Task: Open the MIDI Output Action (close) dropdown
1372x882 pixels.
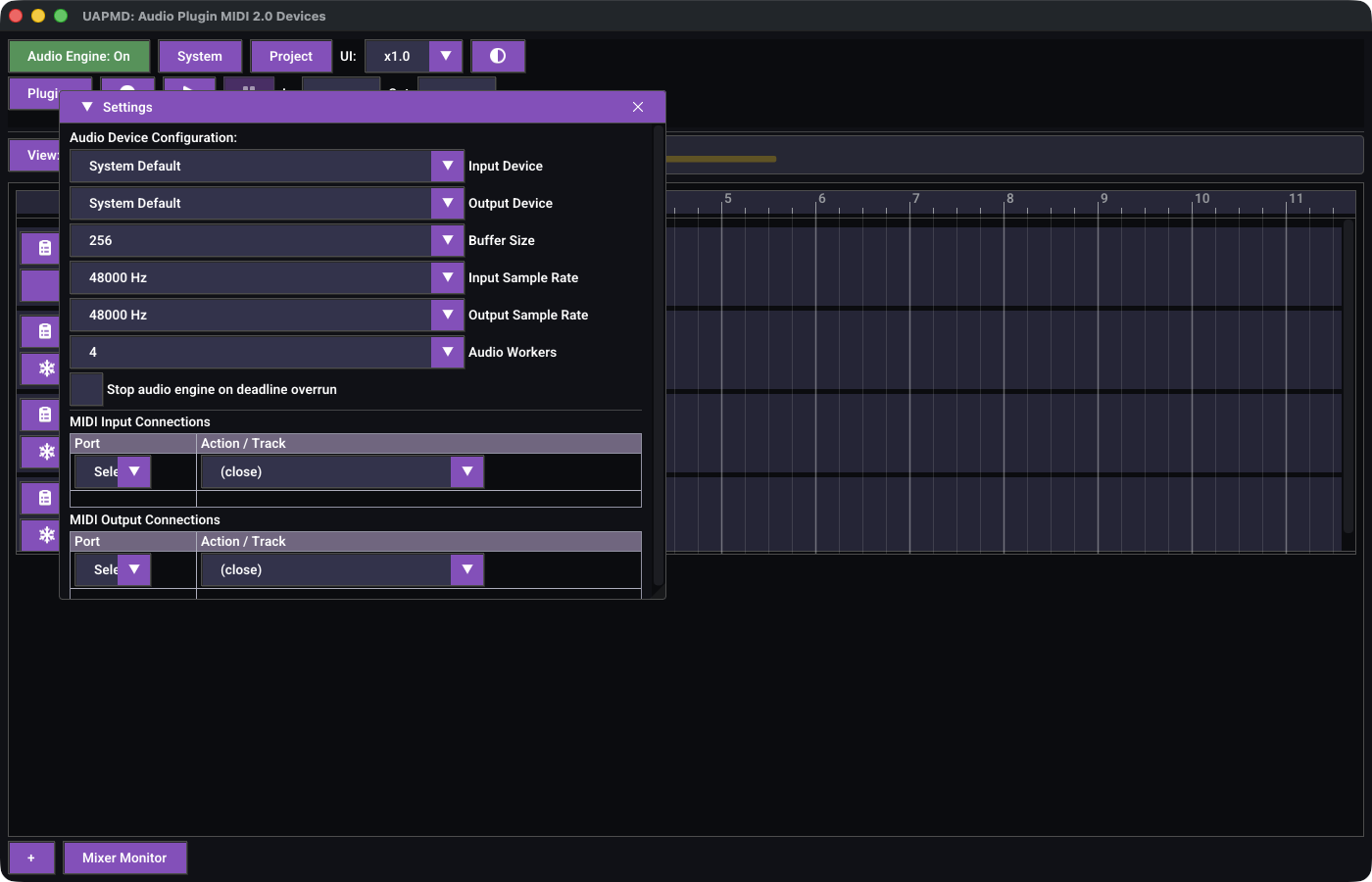Action: tap(342, 569)
